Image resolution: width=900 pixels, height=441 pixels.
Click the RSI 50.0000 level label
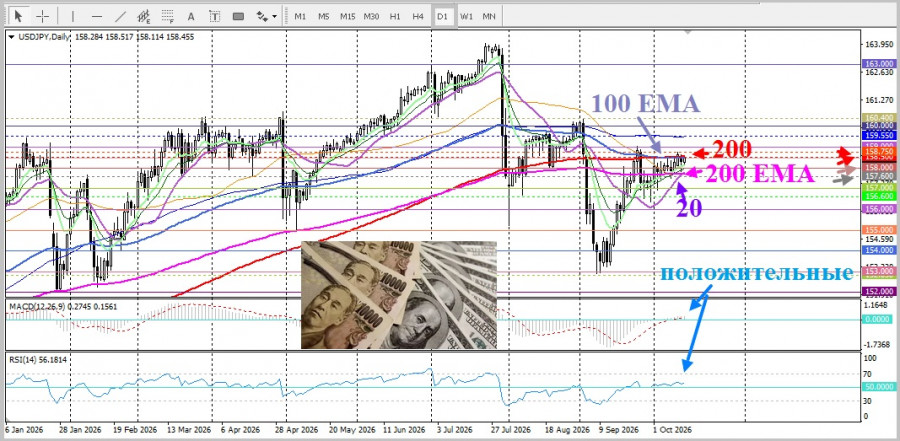(879, 386)
